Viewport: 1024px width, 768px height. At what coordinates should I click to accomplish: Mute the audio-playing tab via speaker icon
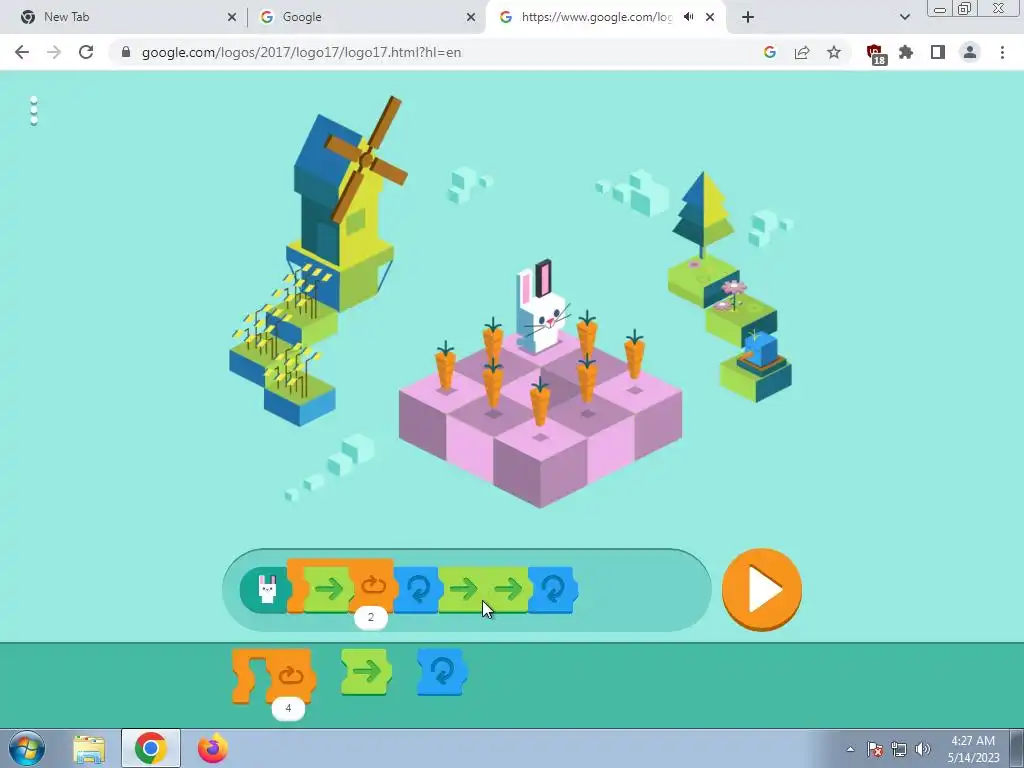(x=688, y=17)
